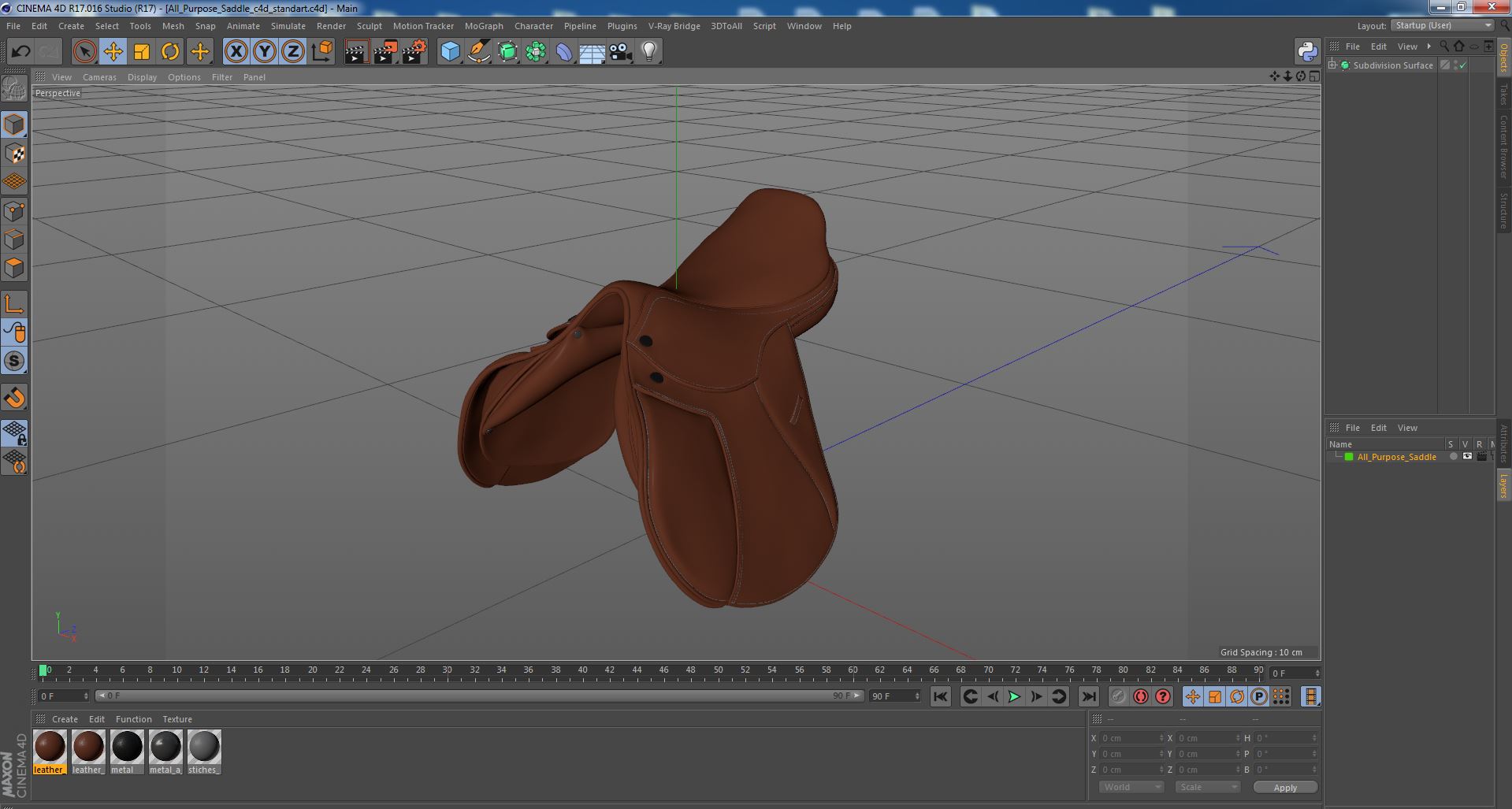Open Layers panel File menu
The height and width of the screenshot is (809, 1512).
(1352, 428)
